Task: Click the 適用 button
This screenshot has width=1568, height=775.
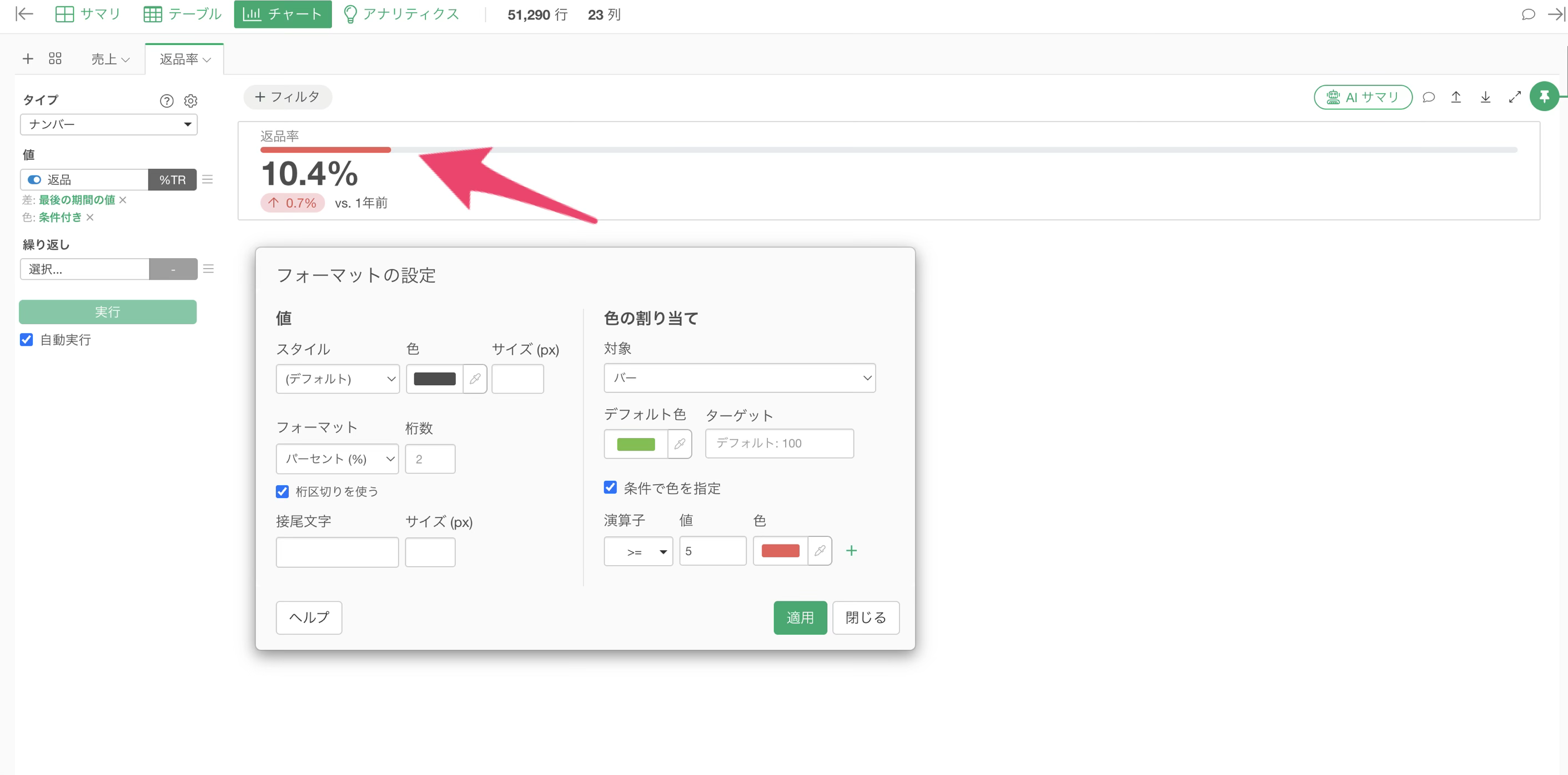Action: point(800,618)
